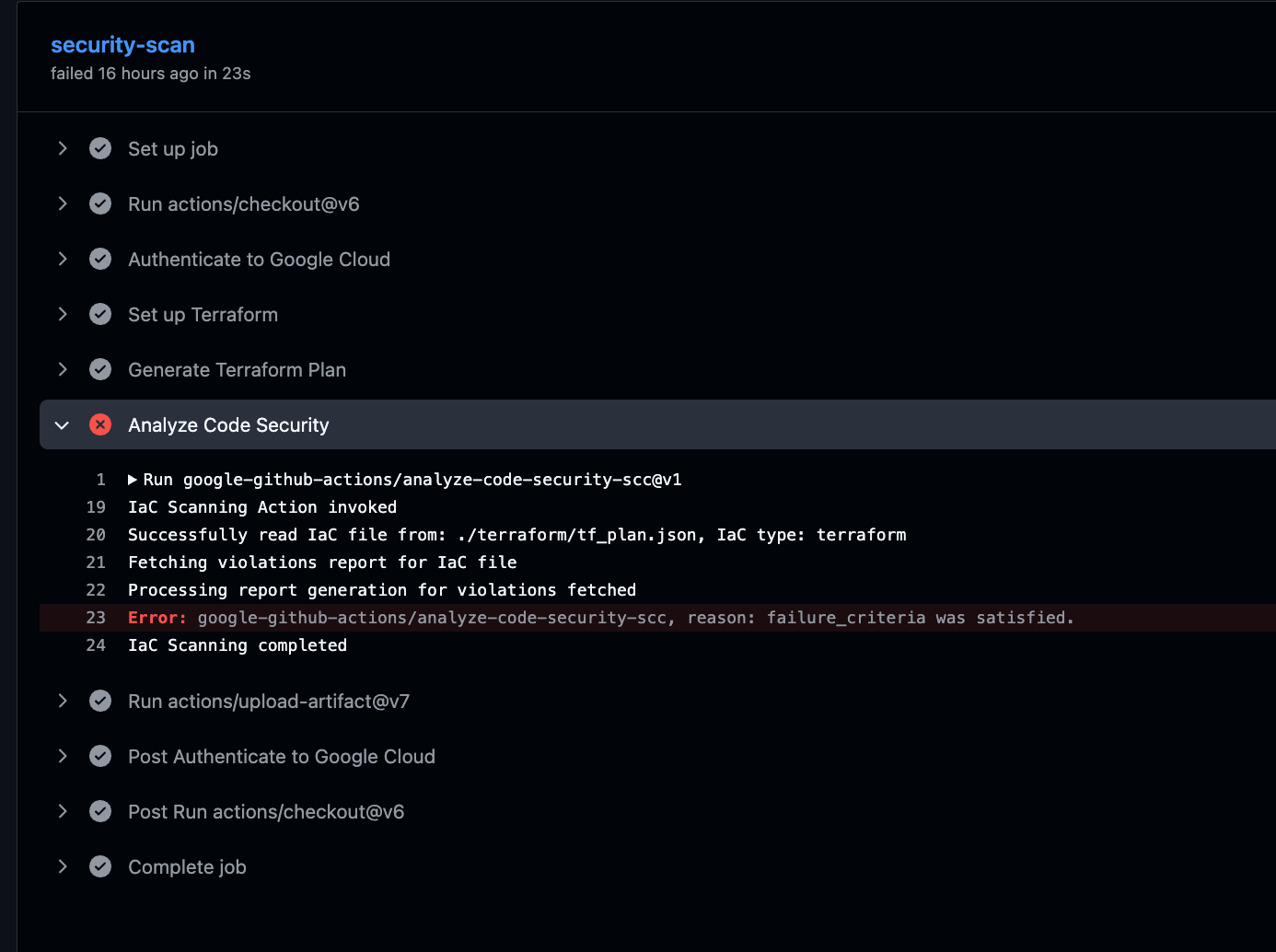Select the Authenticate to Google Cloud label
The height and width of the screenshot is (952, 1276).
259,260
